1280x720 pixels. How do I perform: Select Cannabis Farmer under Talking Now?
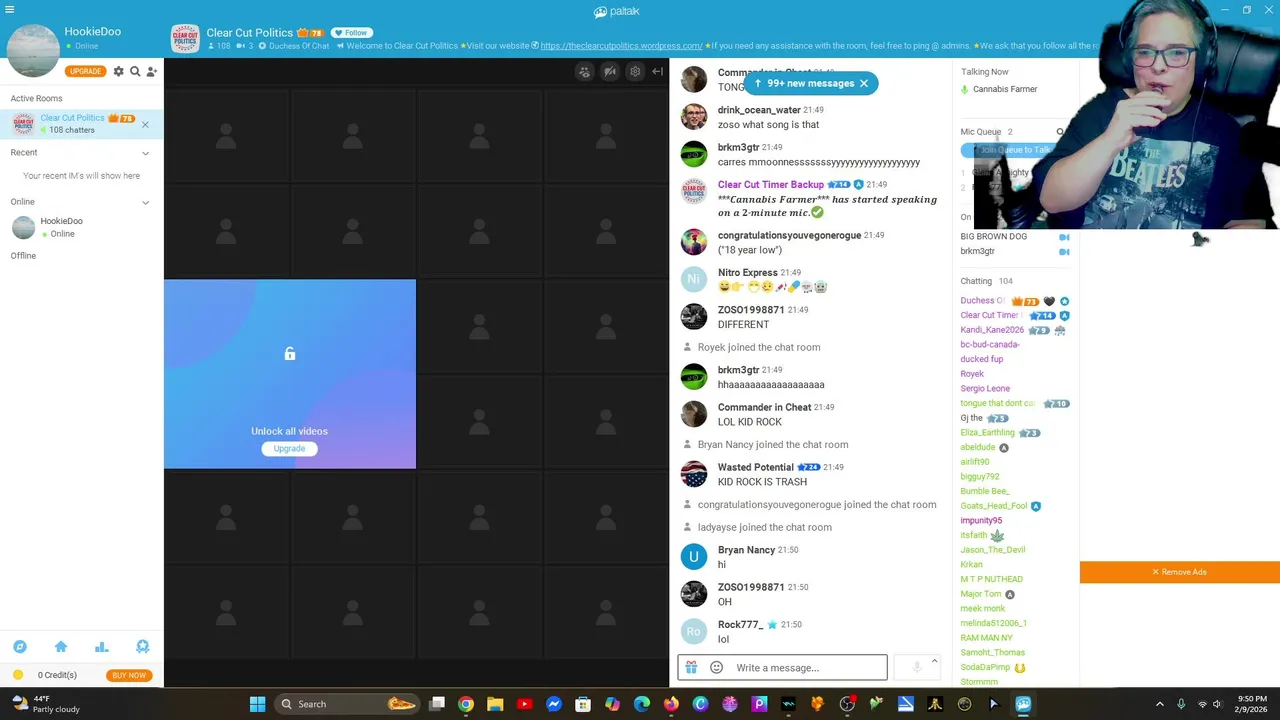1005,89
